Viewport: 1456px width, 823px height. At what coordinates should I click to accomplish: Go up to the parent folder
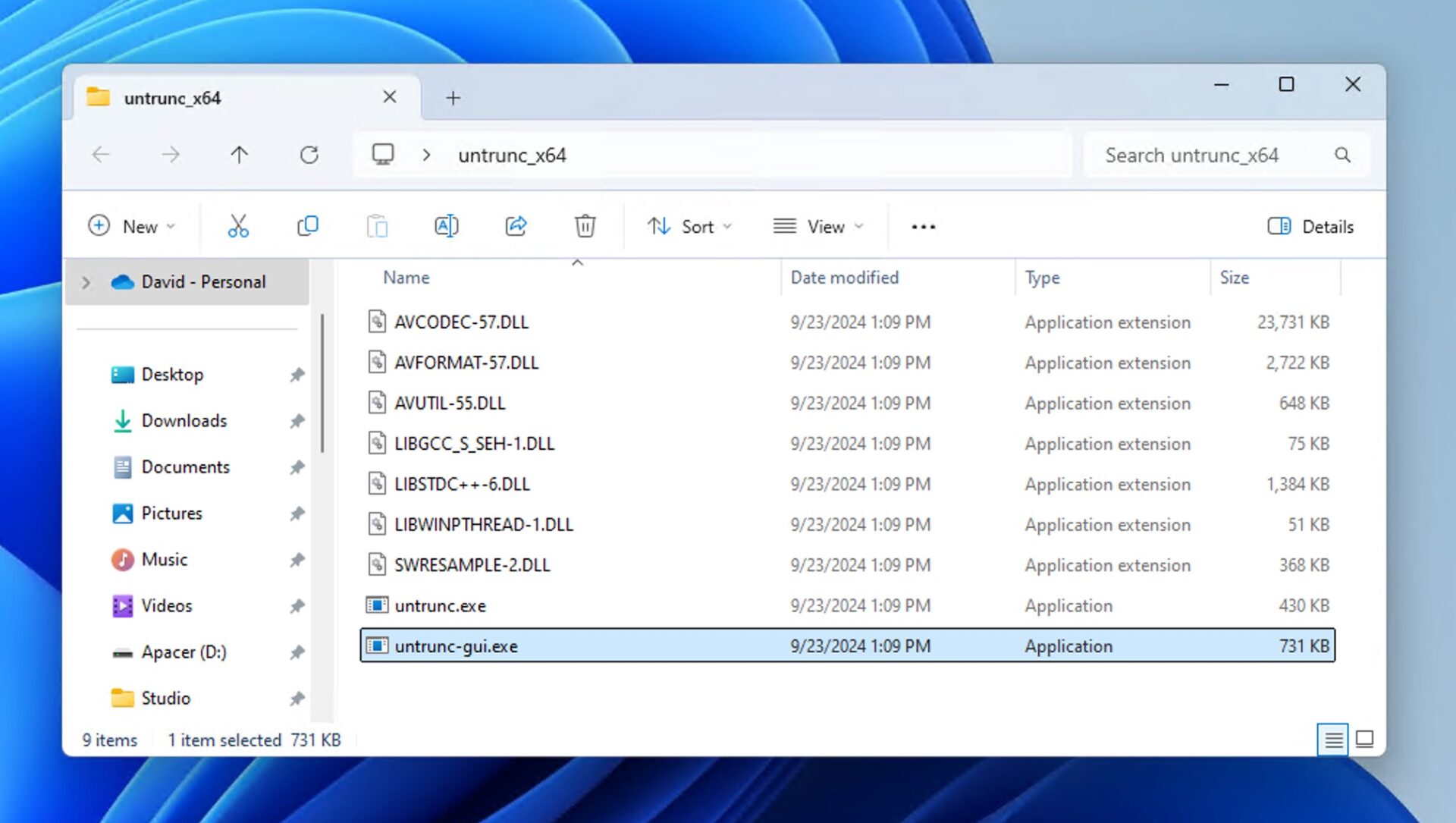pos(239,155)
